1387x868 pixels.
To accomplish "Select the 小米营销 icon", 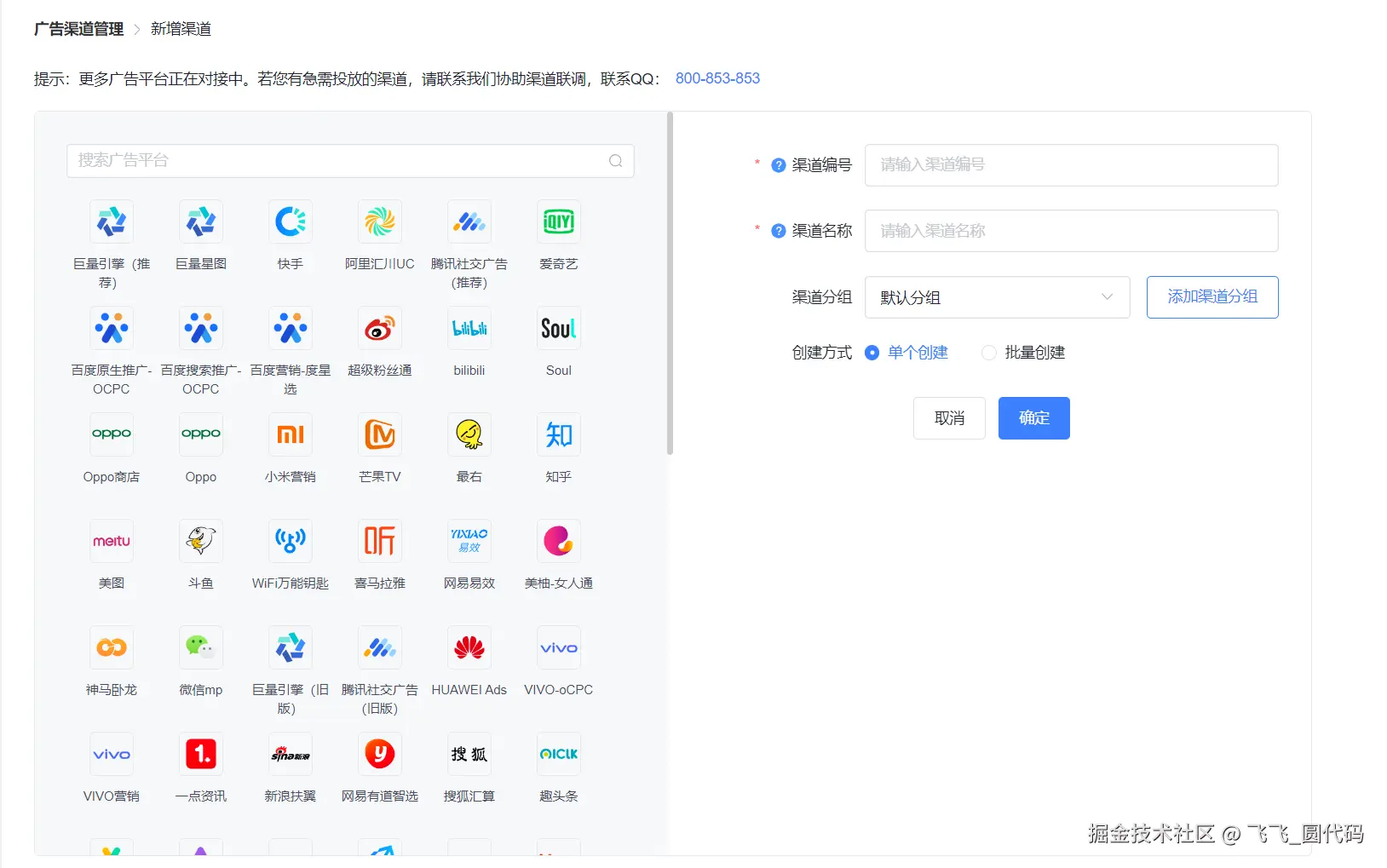I will click(x=291, y=434).
